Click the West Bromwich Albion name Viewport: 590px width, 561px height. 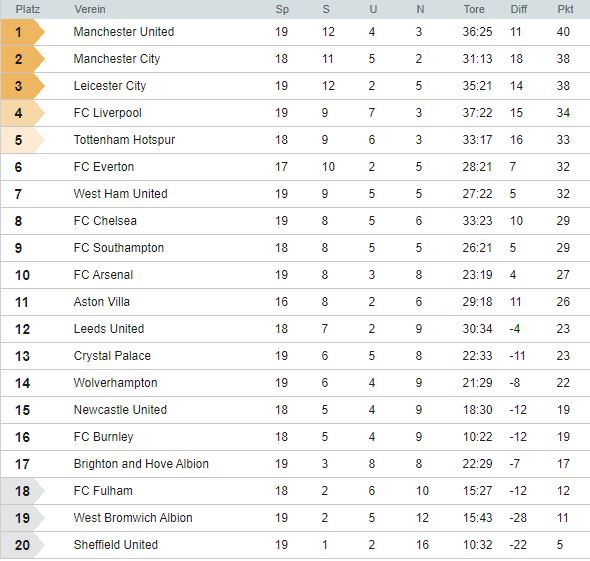click(x=133, y=518)
